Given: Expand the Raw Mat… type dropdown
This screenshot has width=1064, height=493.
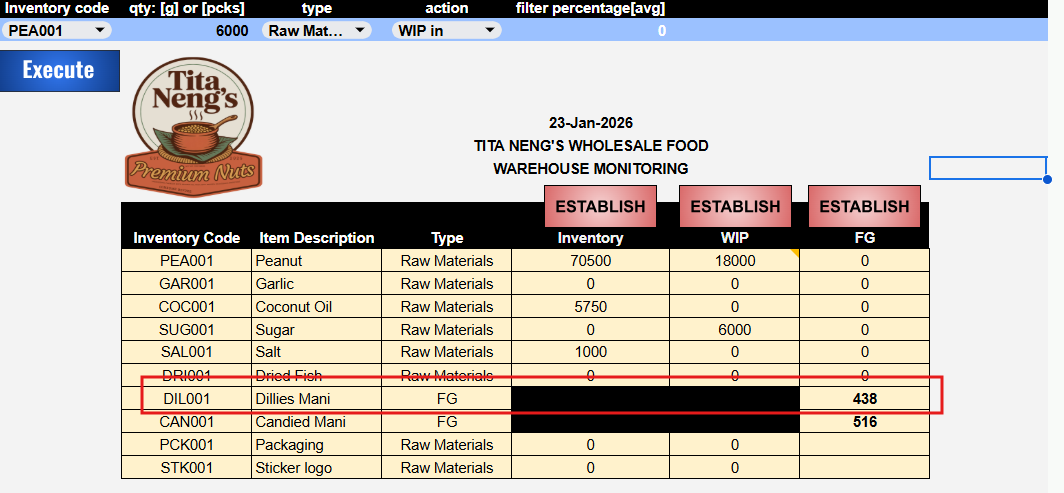Looking at the screenshot, I should click(x=317, y=30).
